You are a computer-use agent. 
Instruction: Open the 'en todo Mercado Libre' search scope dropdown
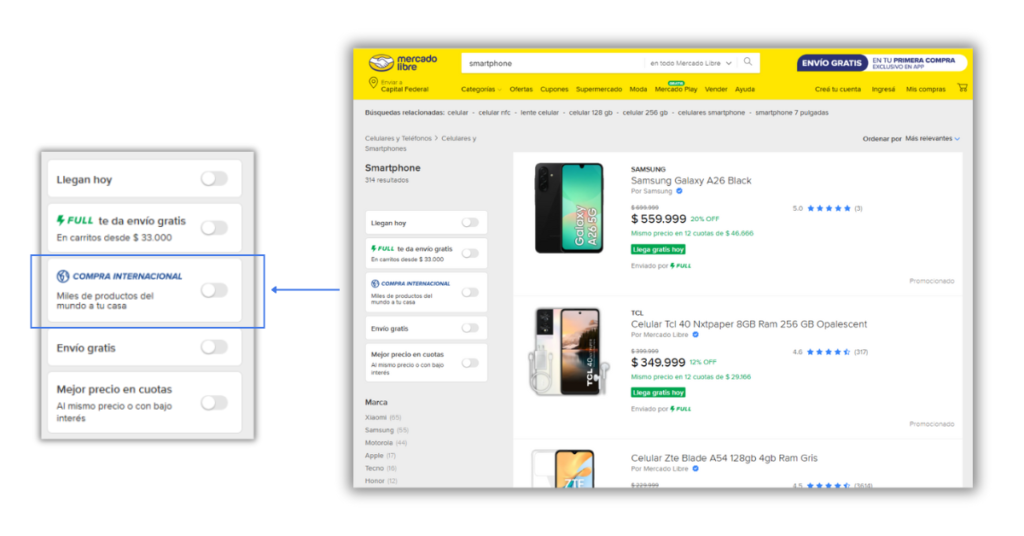click(691, 63)
